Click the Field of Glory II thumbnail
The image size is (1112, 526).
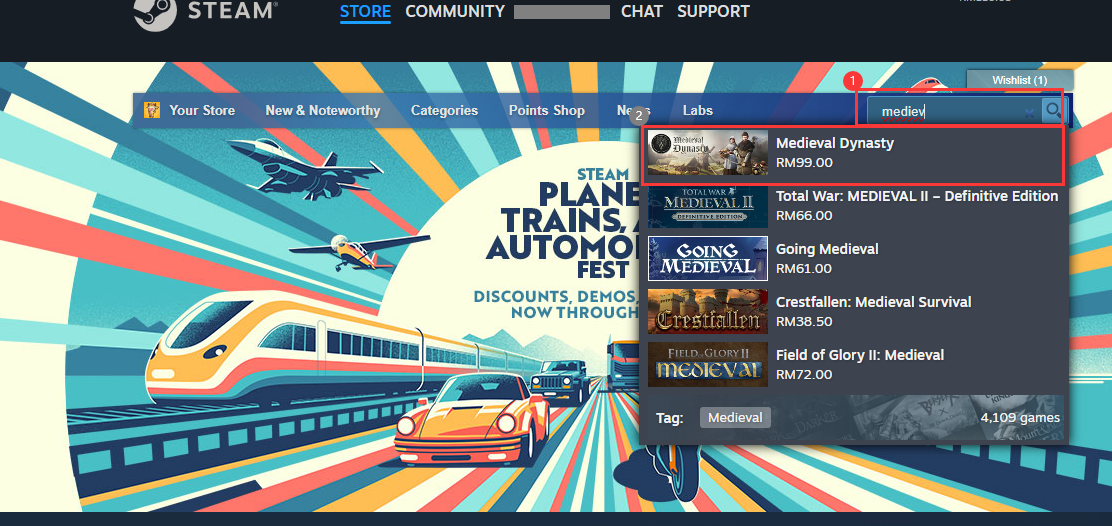coord(708,364)
